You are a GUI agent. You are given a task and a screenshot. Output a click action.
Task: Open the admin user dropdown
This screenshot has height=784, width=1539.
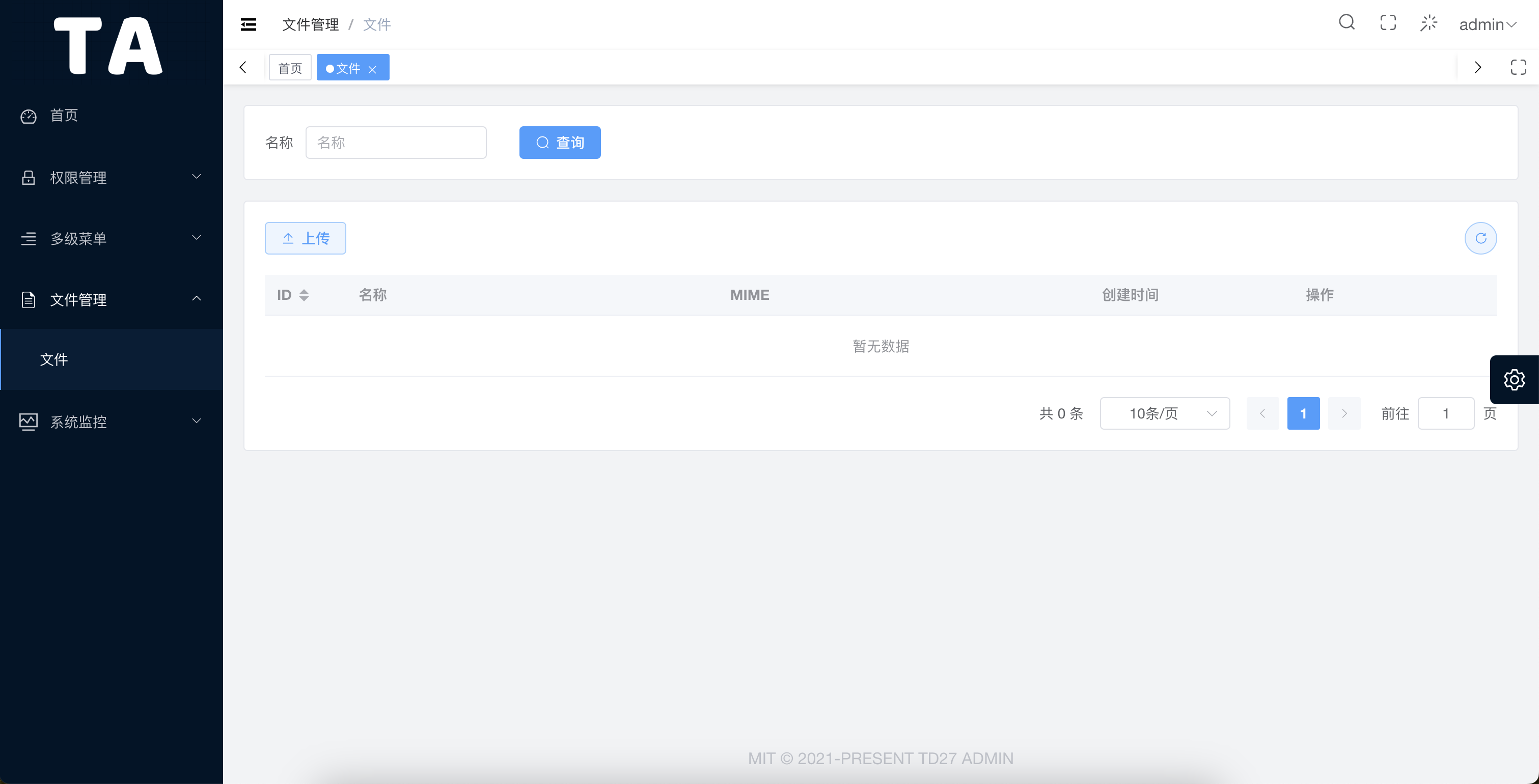1487,24
